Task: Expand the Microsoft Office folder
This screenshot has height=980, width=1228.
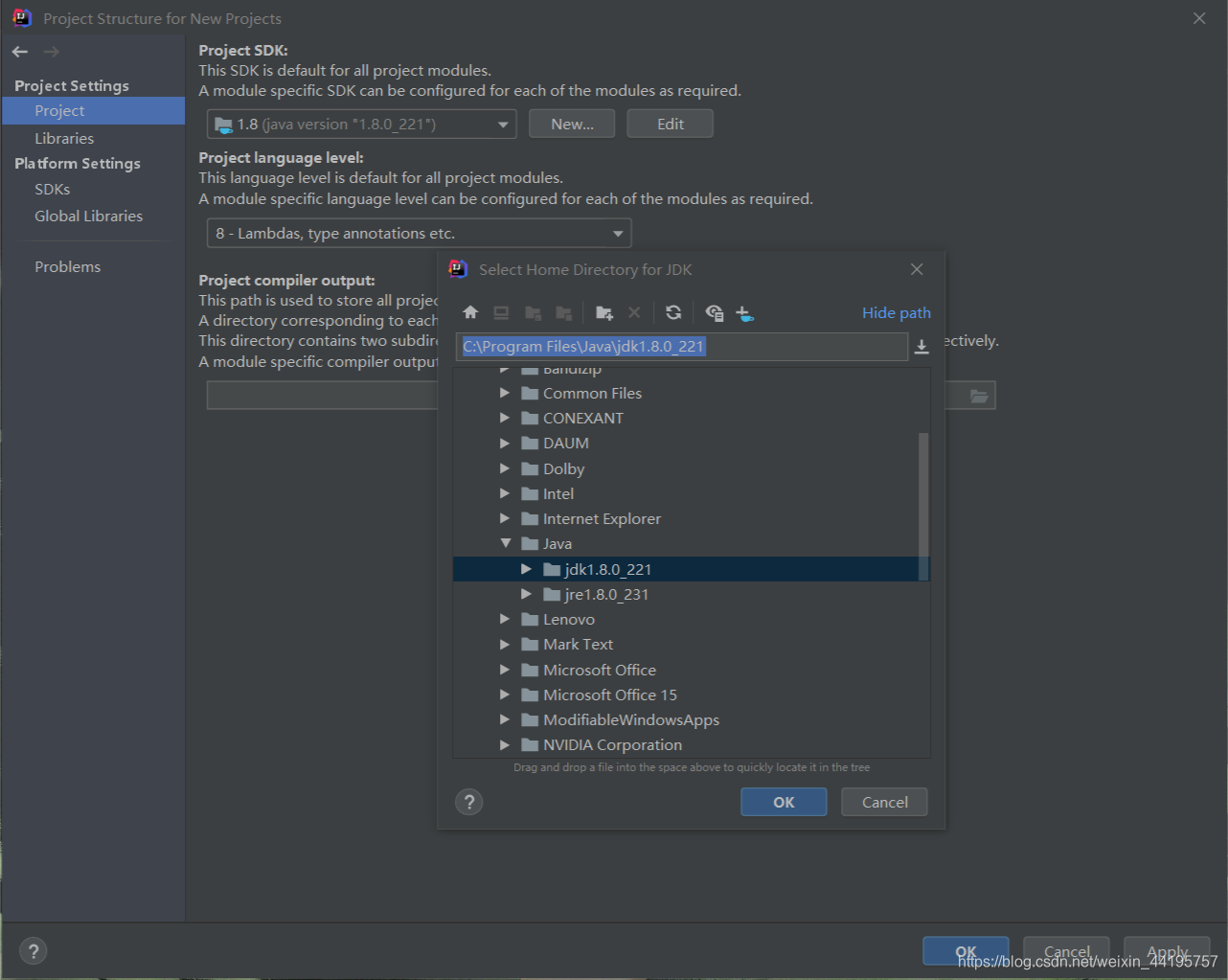Action: [505, 670]
